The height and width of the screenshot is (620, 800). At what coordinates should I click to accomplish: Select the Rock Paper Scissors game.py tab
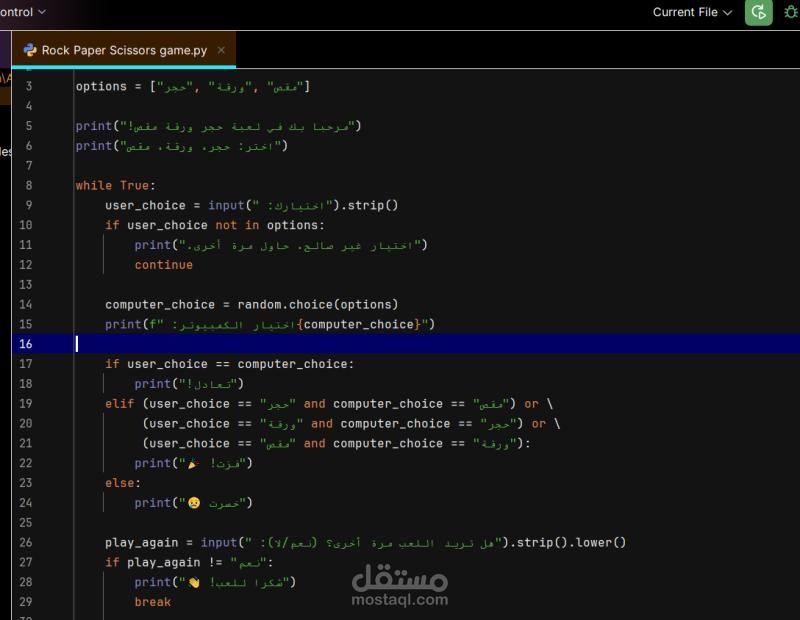pyautogui.click(x=124, y=50)
